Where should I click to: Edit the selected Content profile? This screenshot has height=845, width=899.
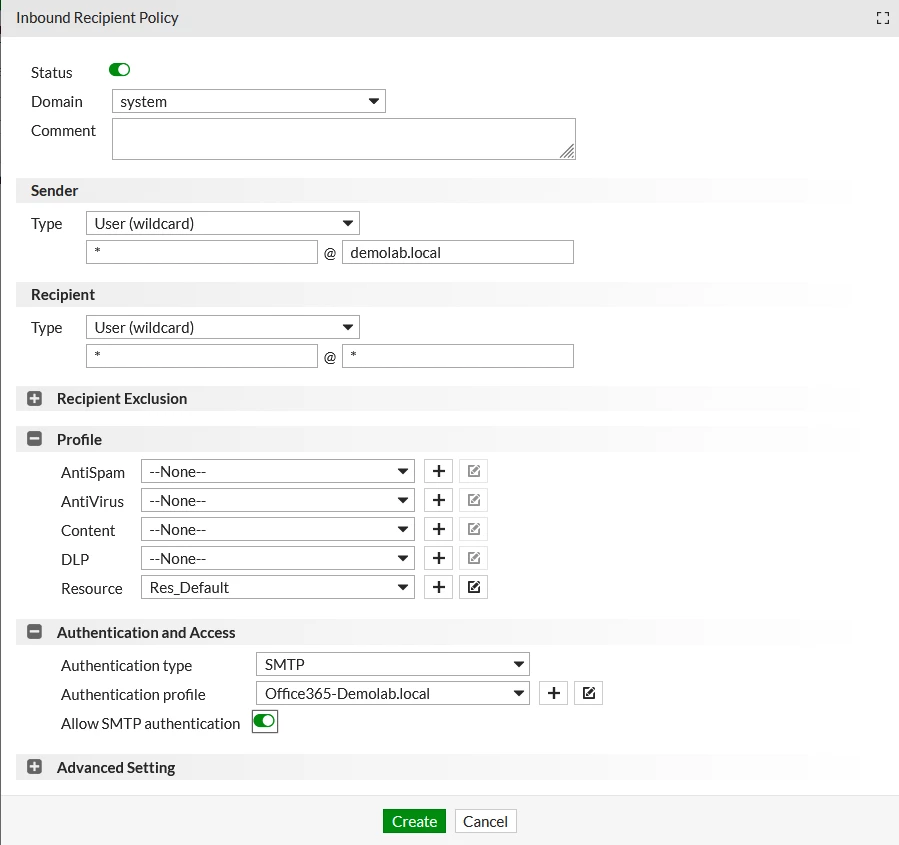(474, 529)
